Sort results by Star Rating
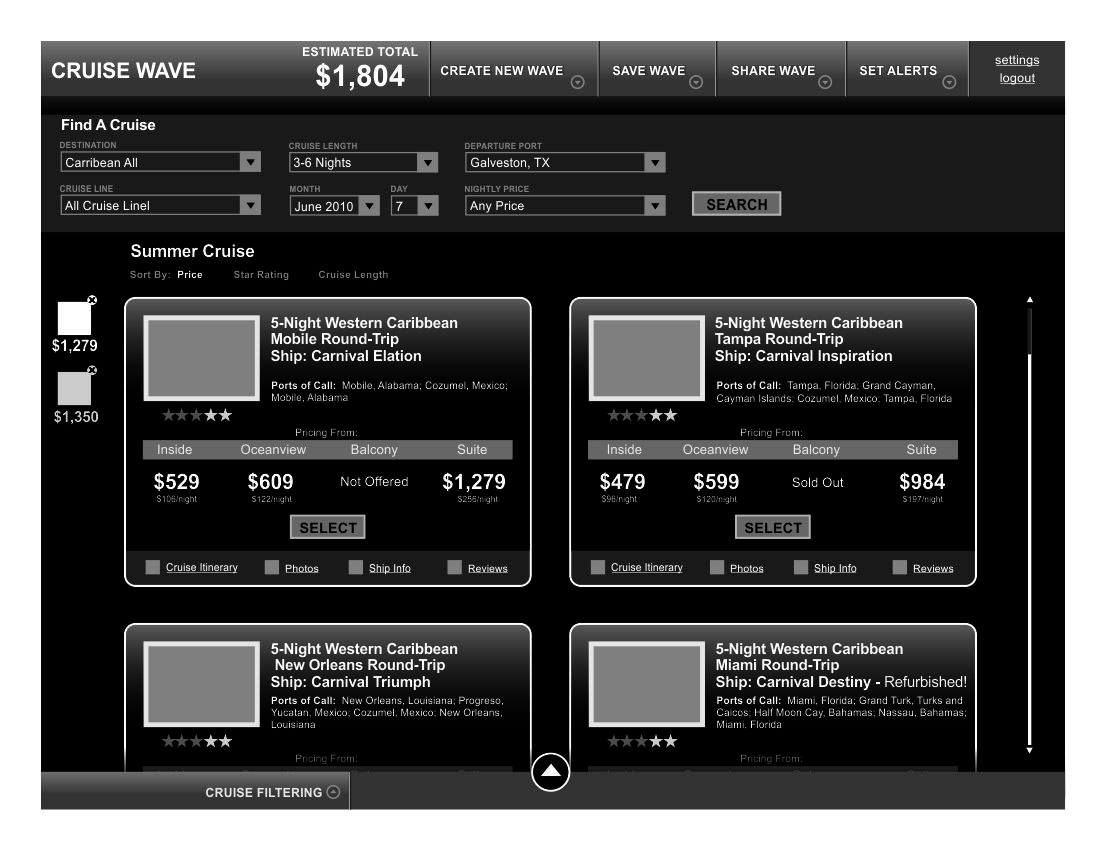Screen dimensions: 1106x850 (261, 274)
